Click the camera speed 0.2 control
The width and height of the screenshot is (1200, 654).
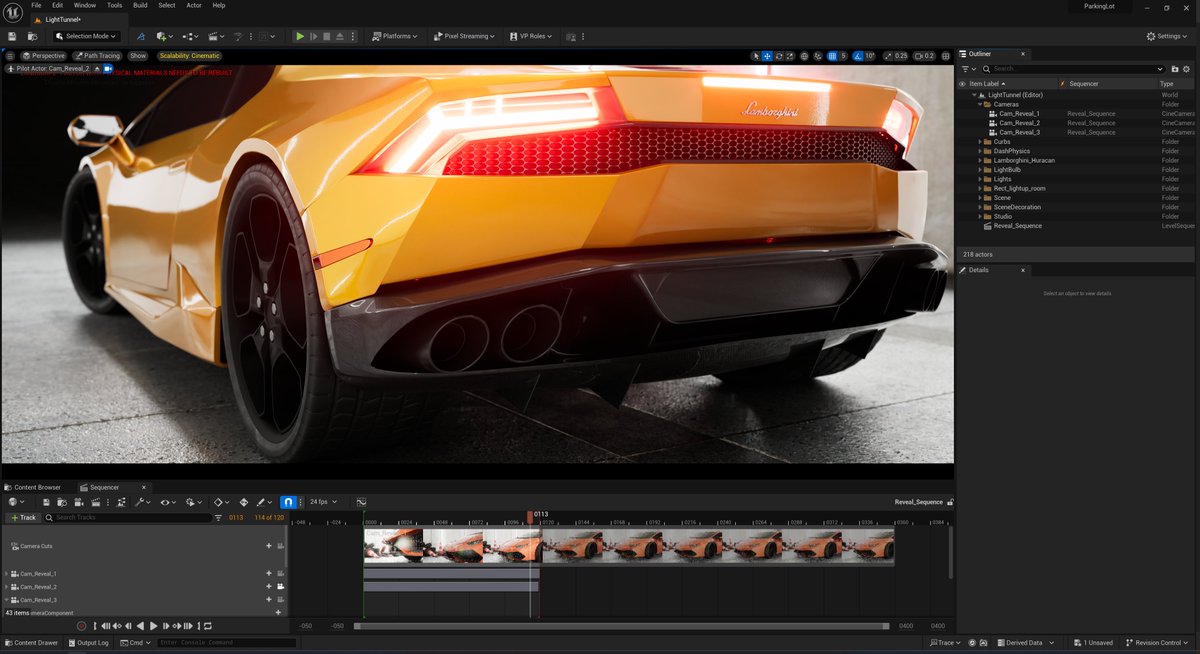coord(924,56)
